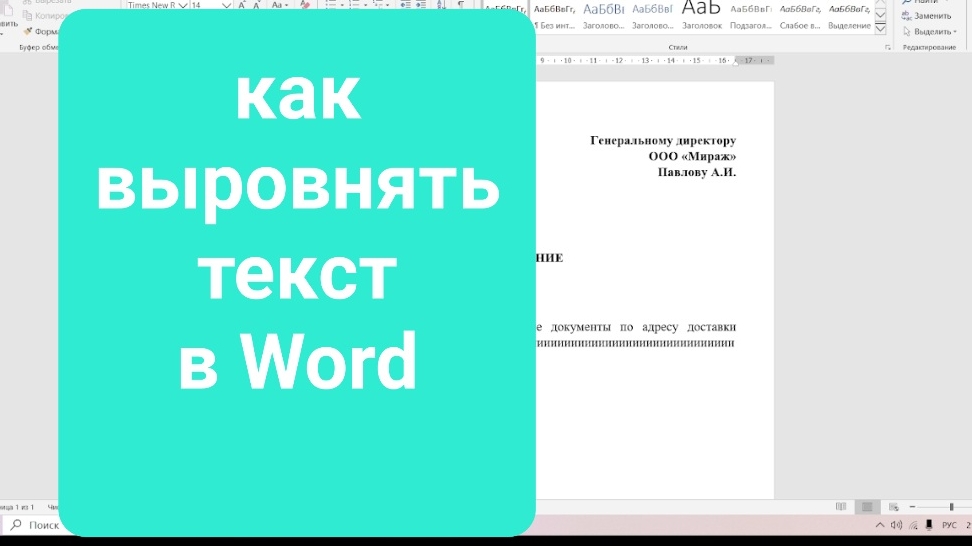Apply the 'Заголовок' title style
972x546 pixels.
point(702,16)
